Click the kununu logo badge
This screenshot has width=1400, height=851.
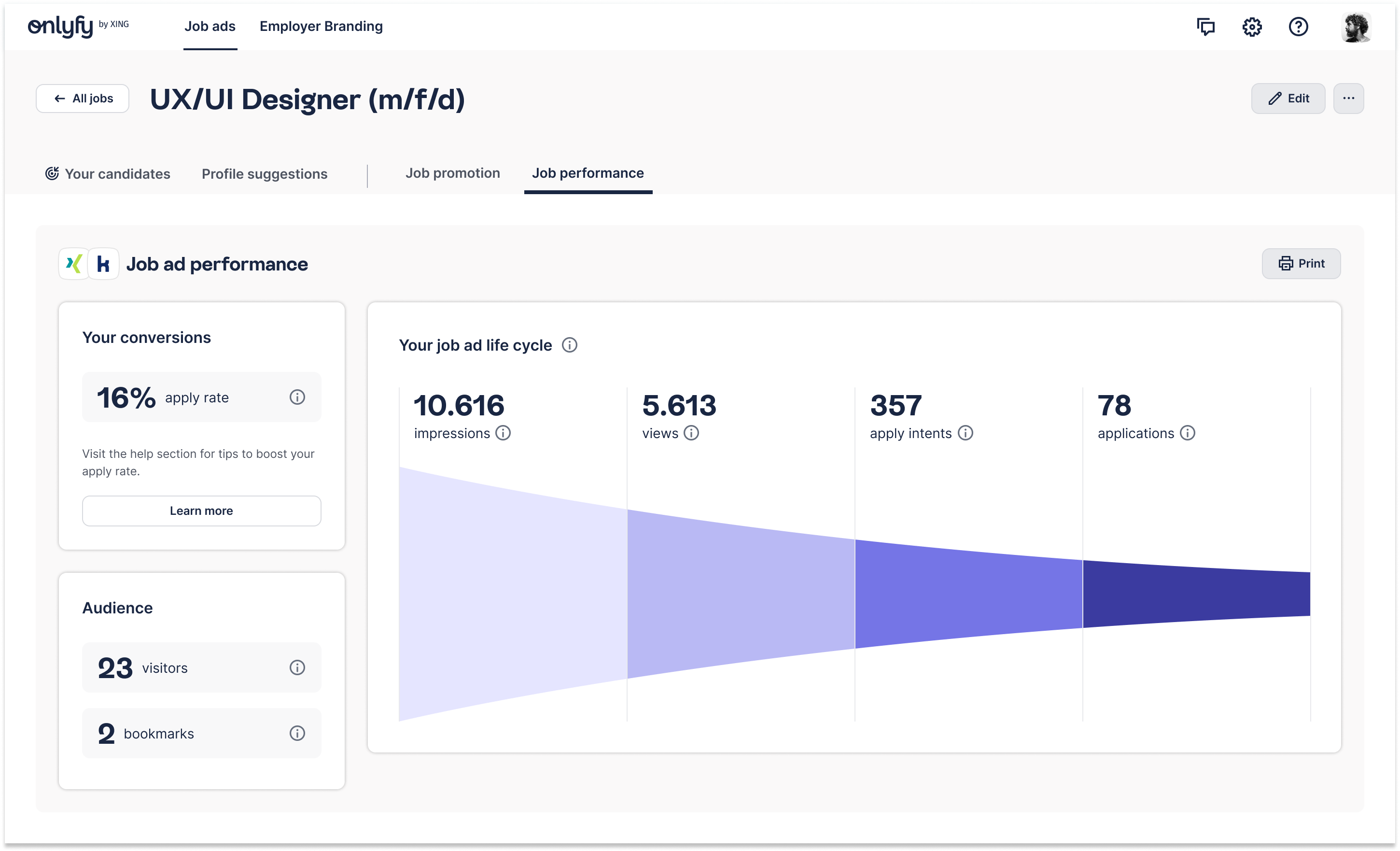[x=103, y=264]
